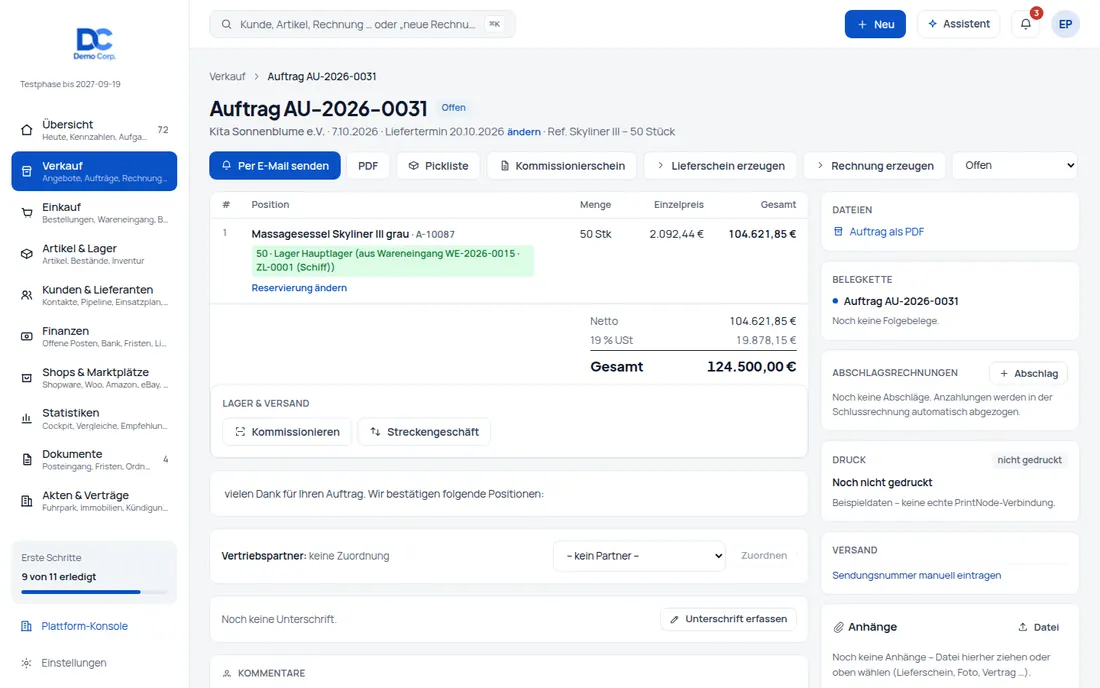Click the Einzelpreis value 2.092,44 €
This screenshot has width=1100, height=688.
coord(676,234)
